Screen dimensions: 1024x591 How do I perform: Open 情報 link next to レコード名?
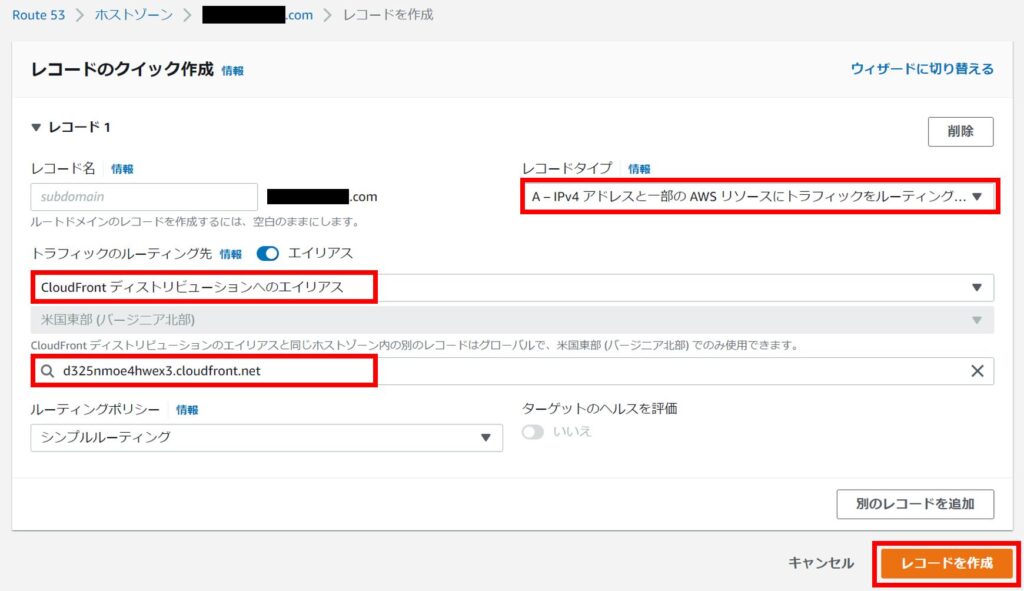(122, 169)
